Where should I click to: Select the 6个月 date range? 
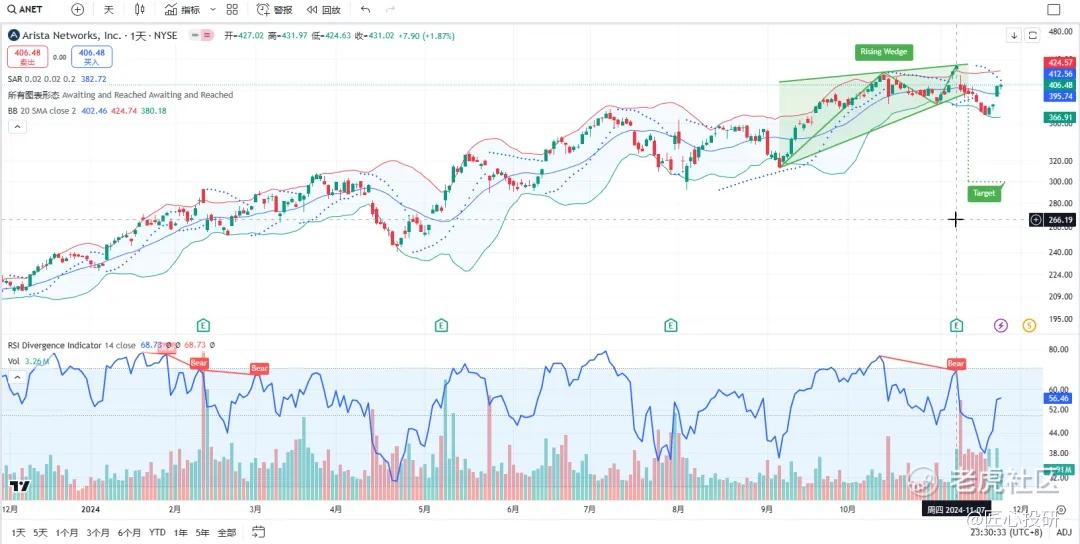pyautogui.click(x=129, y=532)
